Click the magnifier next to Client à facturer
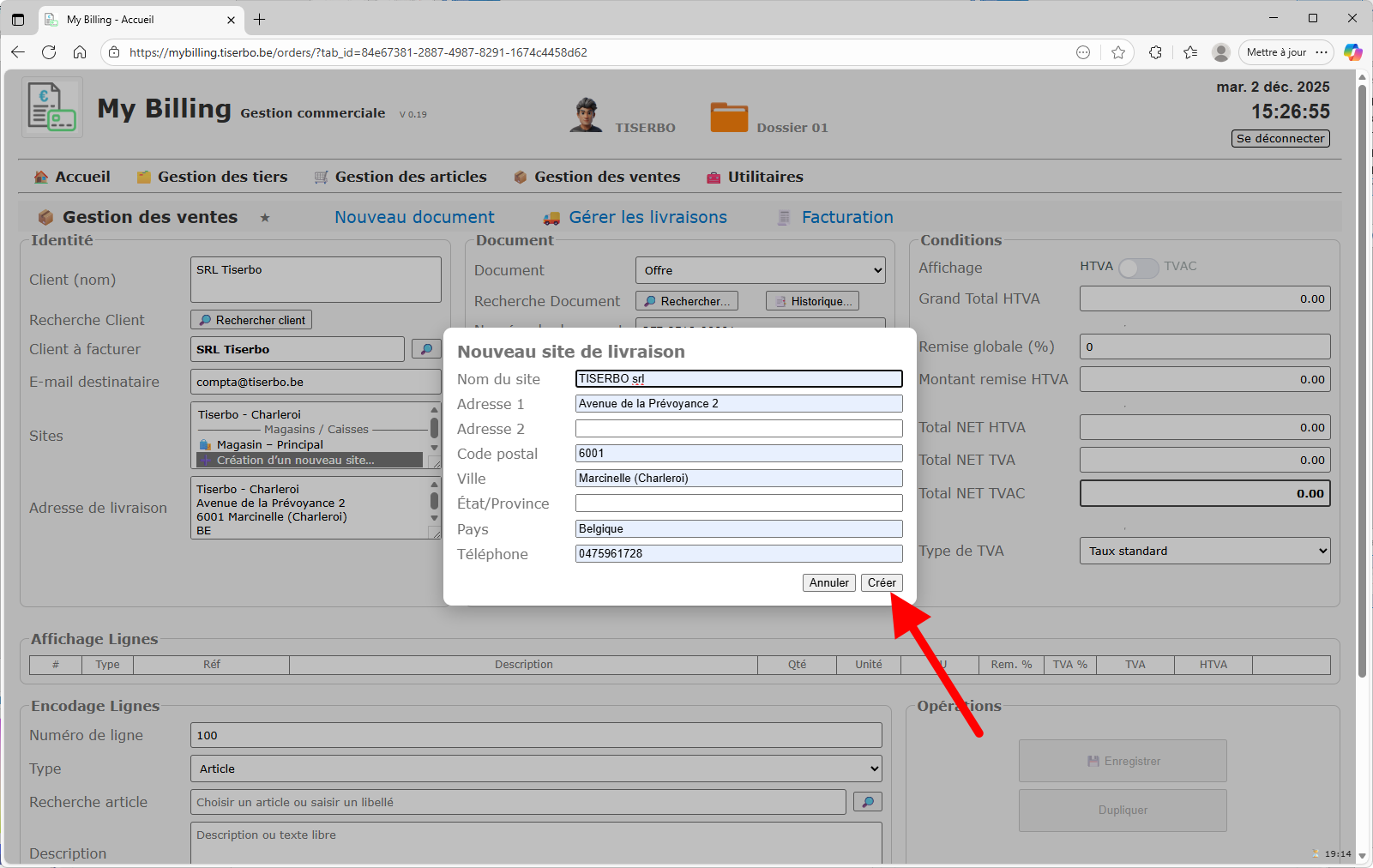Image resolution: width=1373 pixels, height=868 pixels. coord(426,349)
